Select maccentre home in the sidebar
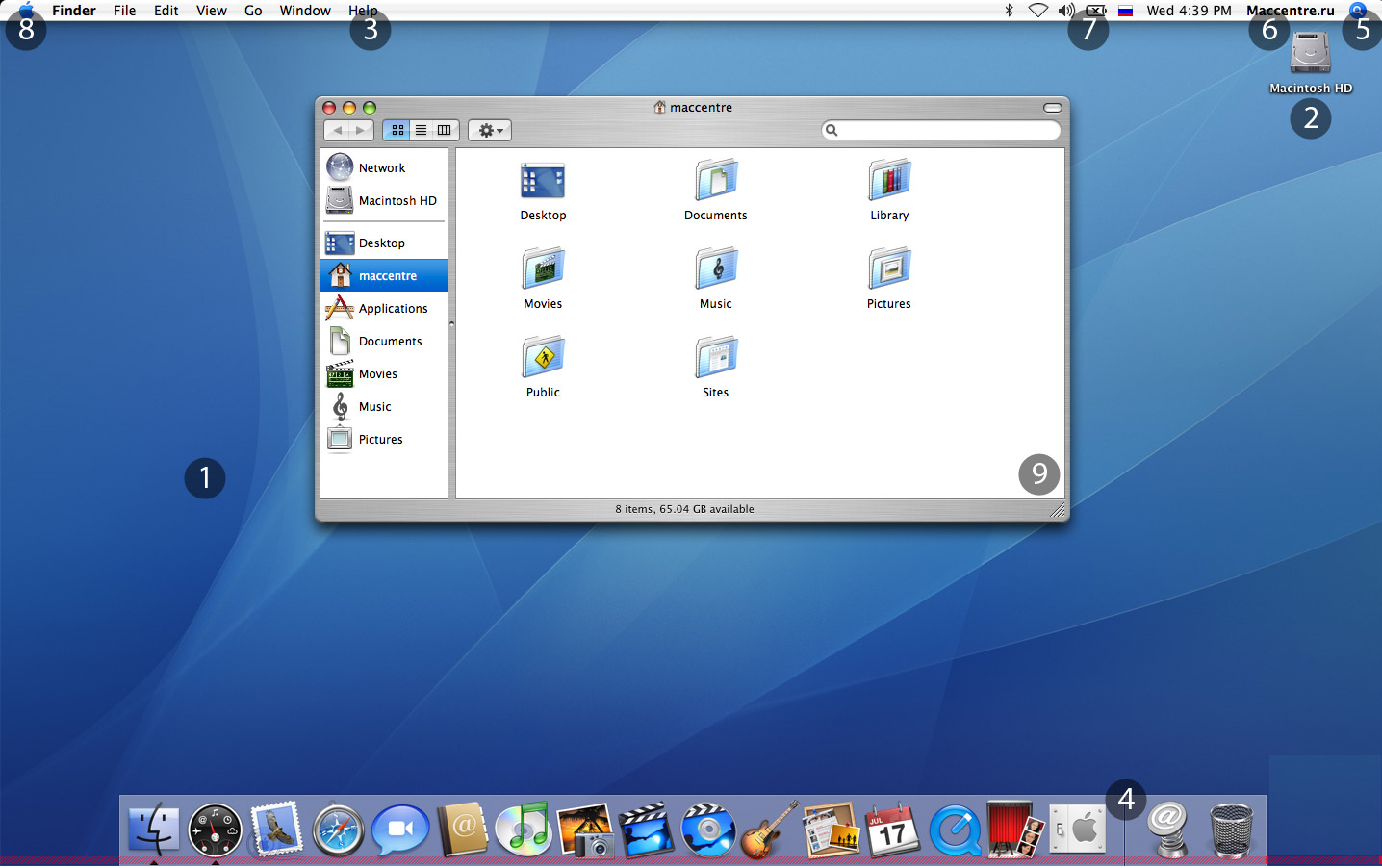The width and height of the screenshot is (1382, 868). 384,275
